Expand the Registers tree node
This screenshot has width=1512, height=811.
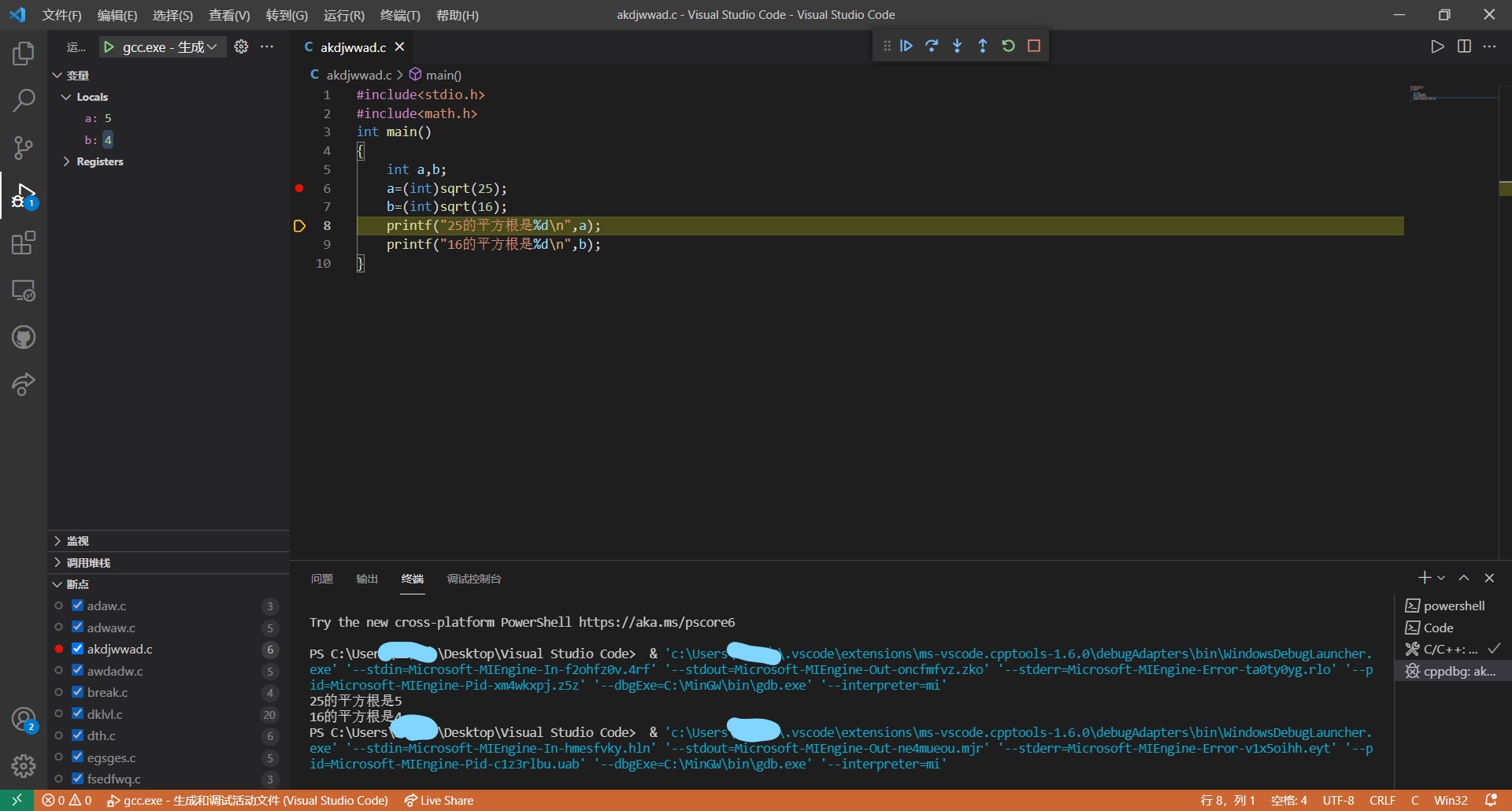coord(66,161)
